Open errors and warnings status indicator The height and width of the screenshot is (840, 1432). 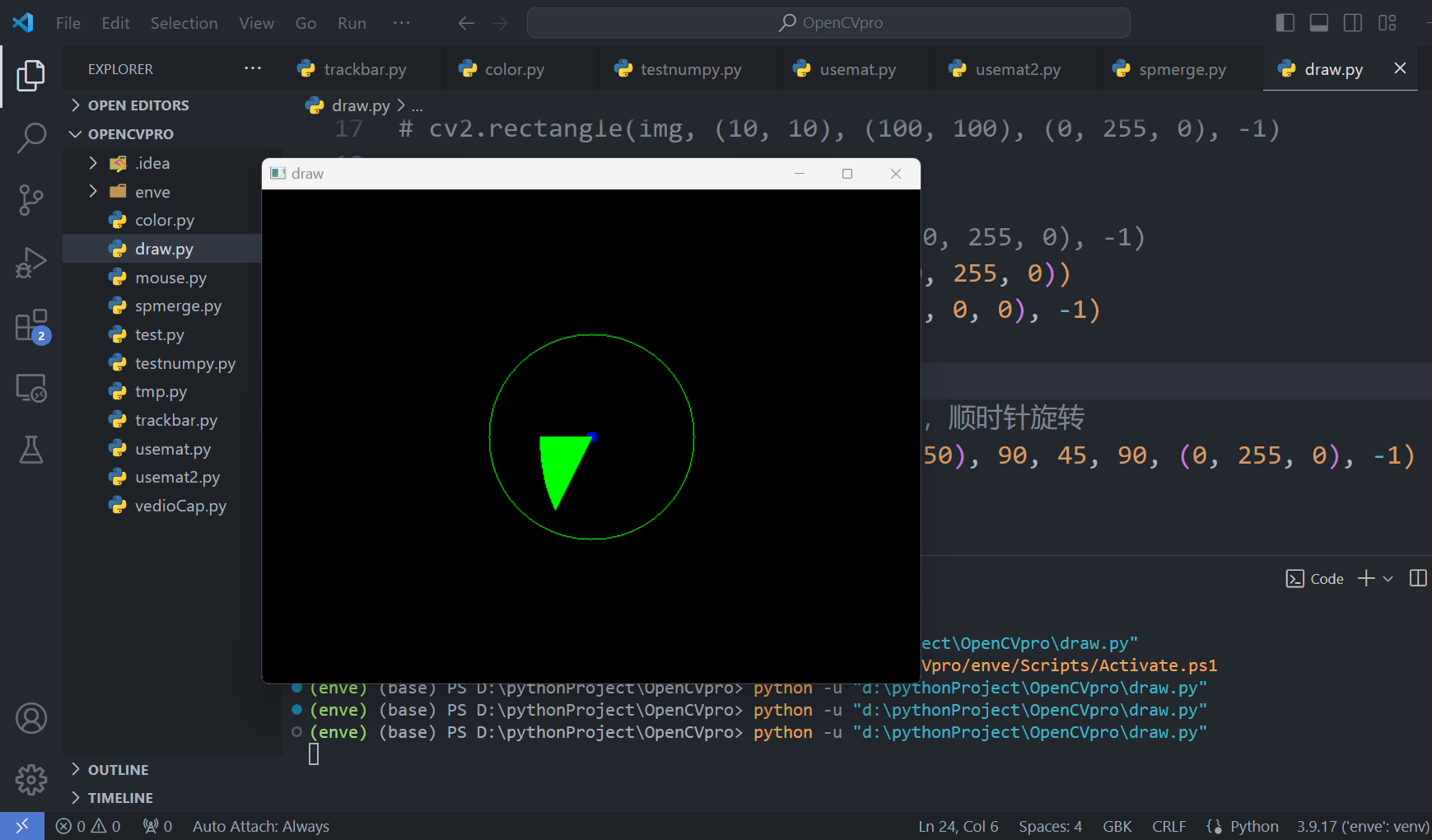(x=88, y=826)
